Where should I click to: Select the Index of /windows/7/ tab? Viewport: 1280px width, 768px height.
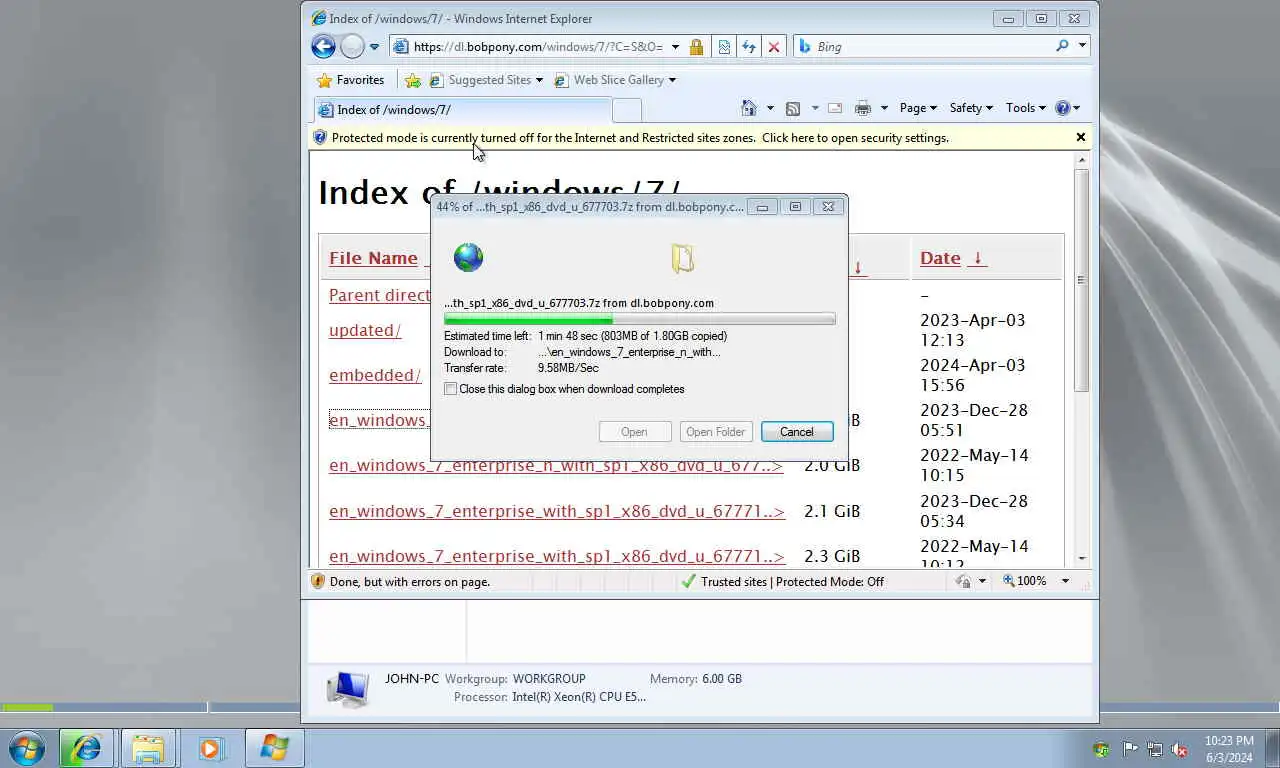(462, 110)
